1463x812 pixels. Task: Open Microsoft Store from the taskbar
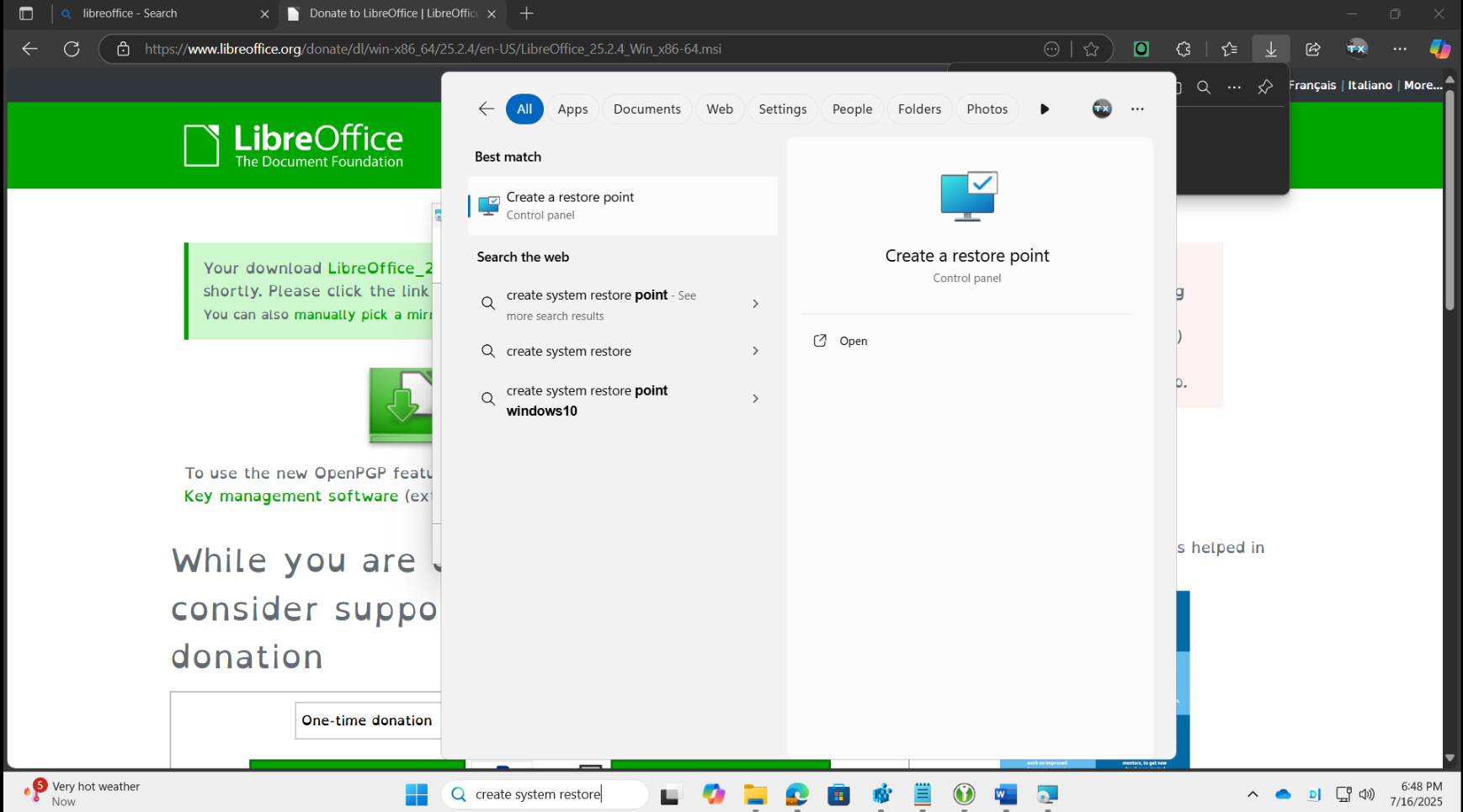click(839, 794)
